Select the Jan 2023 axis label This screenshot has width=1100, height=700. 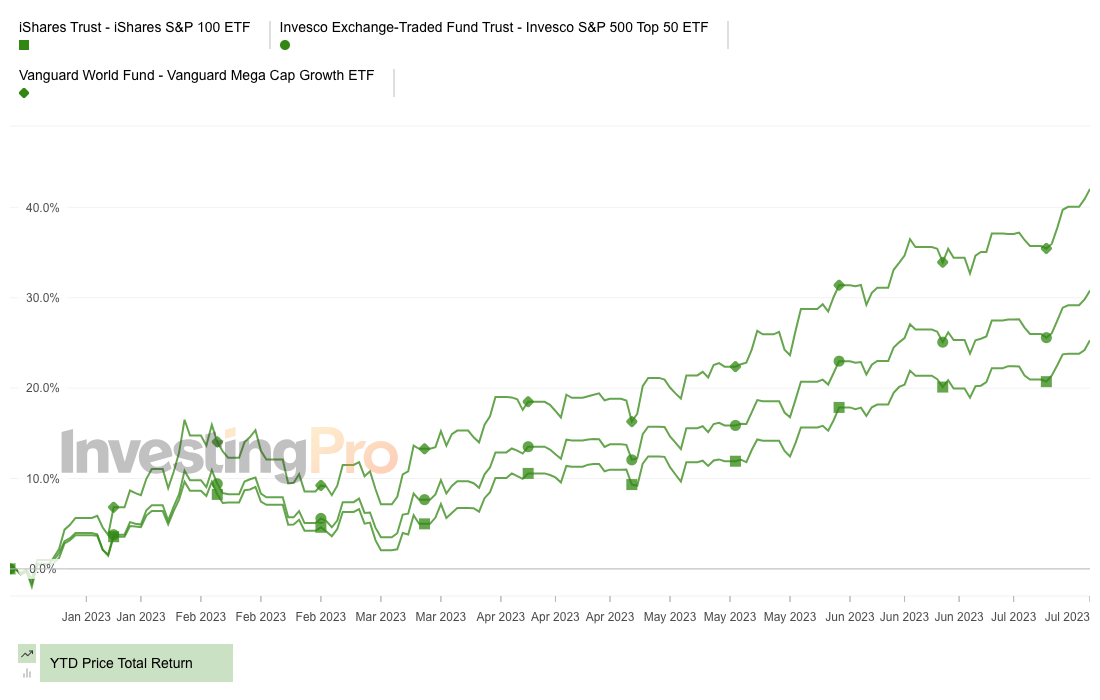[x=86, y=617]
